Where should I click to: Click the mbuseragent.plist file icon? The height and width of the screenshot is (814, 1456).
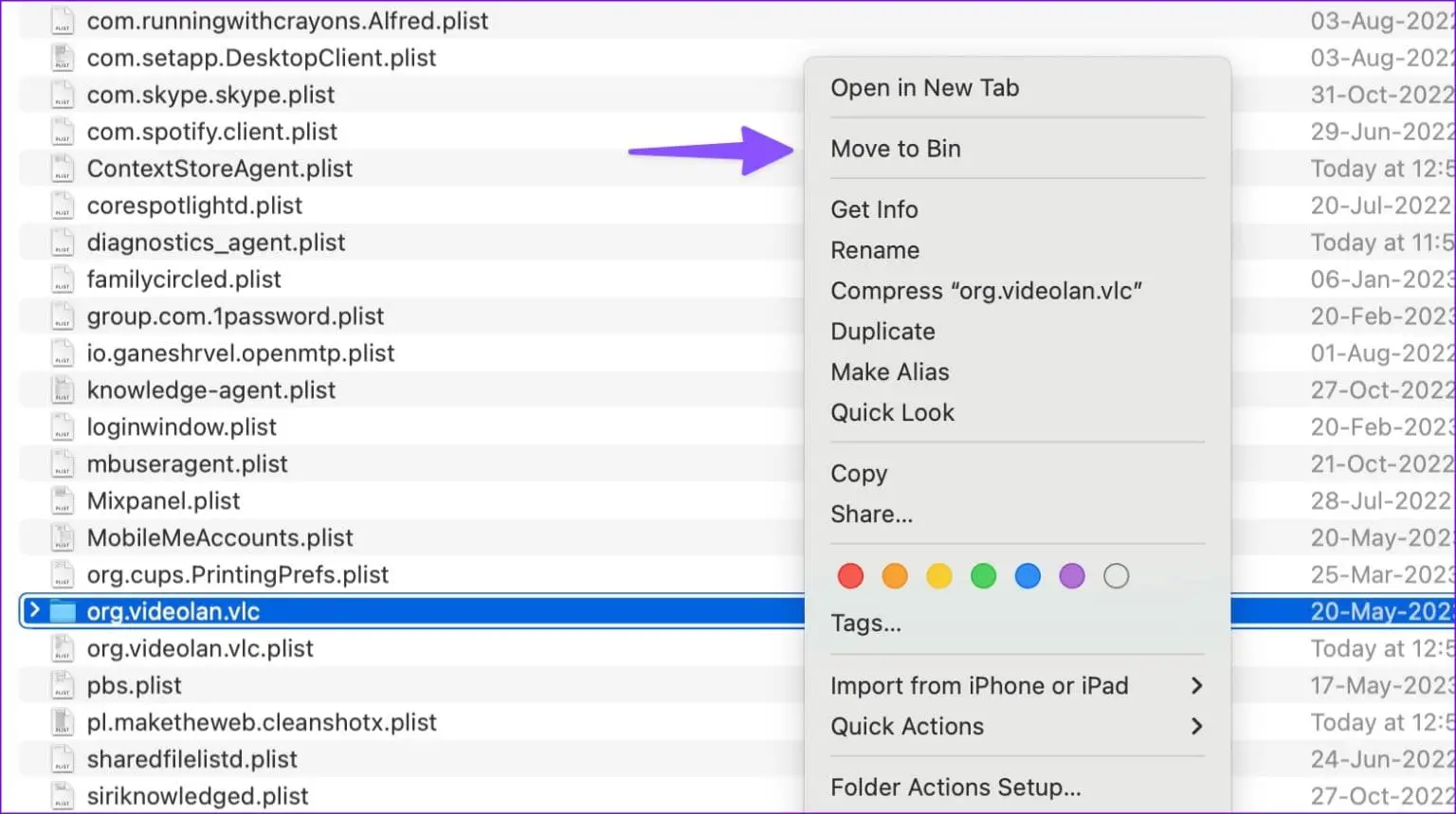(63, 464)
